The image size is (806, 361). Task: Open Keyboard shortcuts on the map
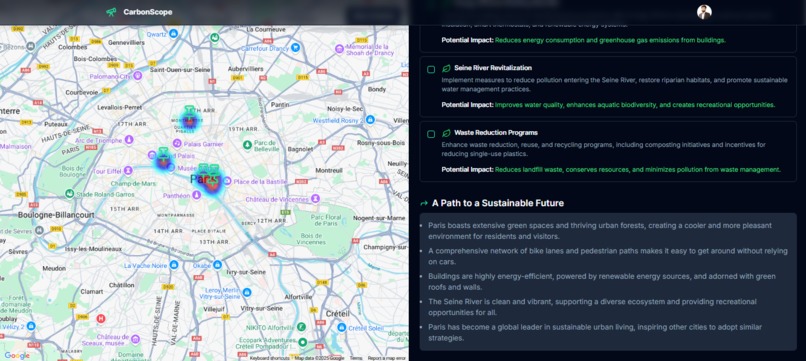pyautogui.click(x=269, y=358)
